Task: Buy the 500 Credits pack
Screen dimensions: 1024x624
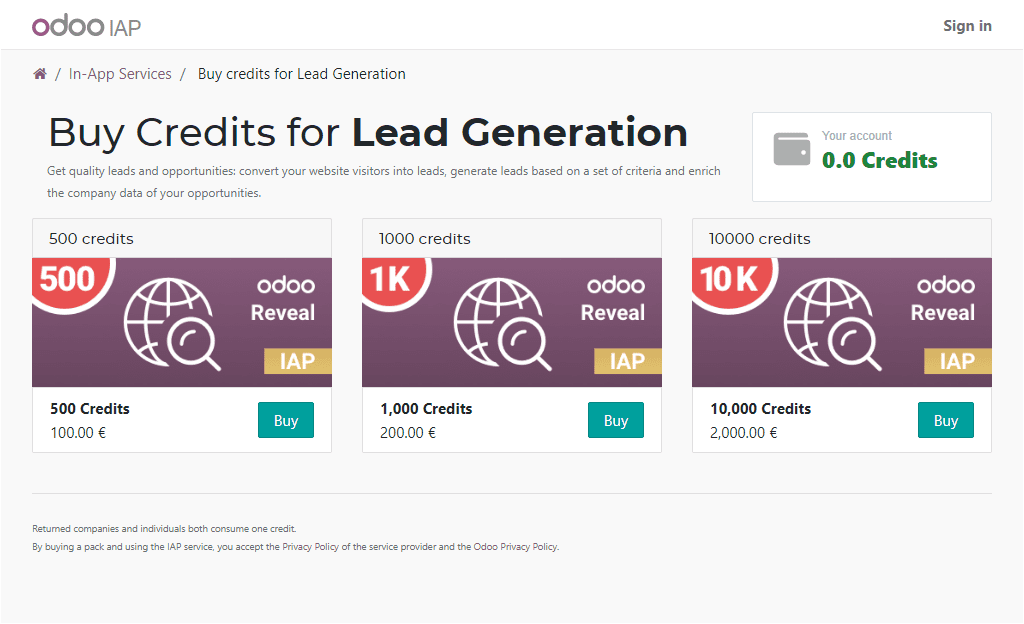Action: pyautogui.click(x=285, y=420)
